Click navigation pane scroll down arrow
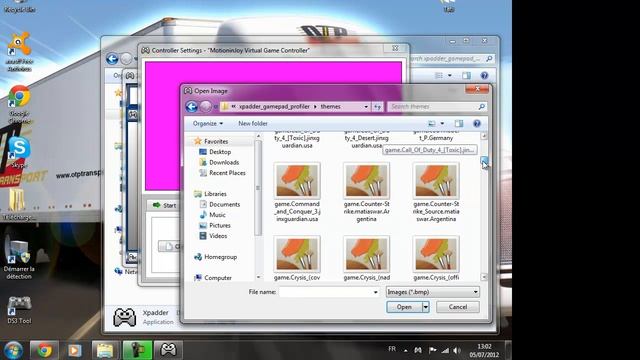The width and height of the screenshot is (640, 360). tap(258, 277)
